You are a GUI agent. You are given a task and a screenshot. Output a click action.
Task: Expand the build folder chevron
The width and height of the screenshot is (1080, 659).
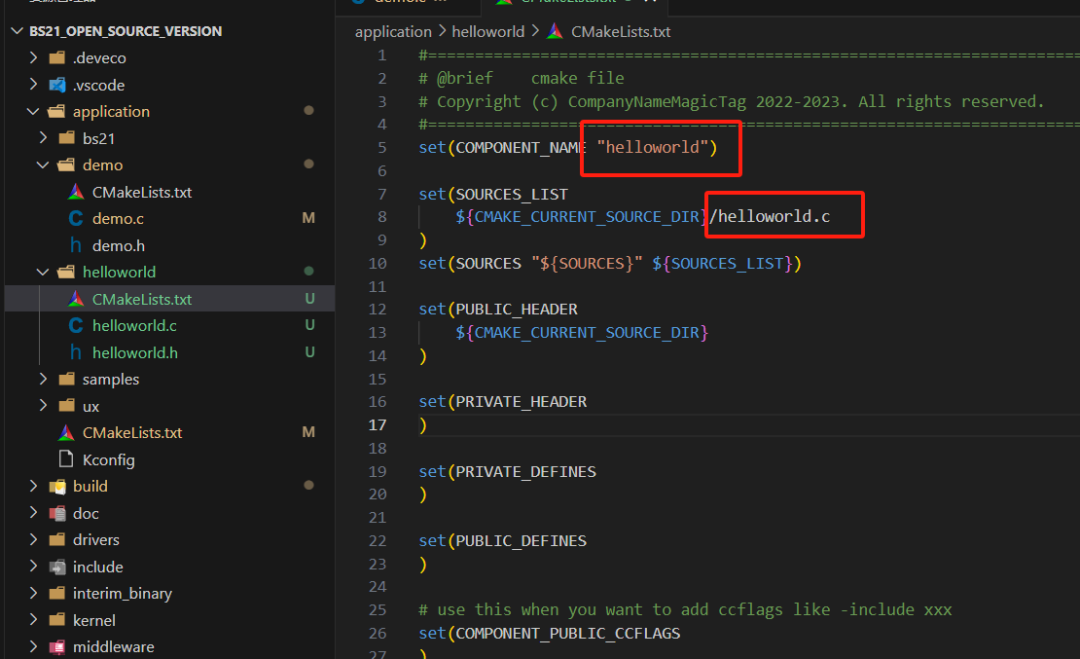click(33, 486)
